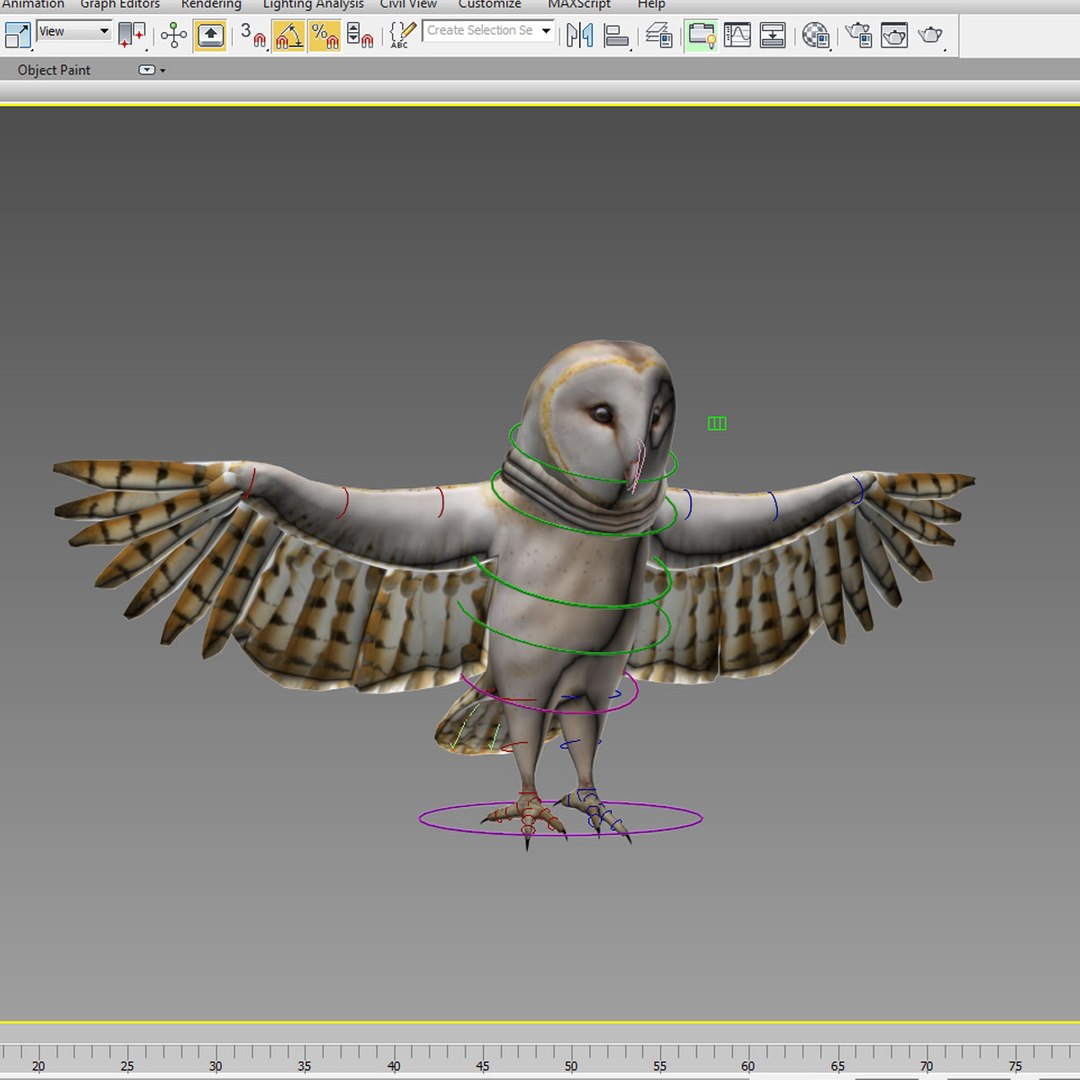Jump to frame 25 on the timeline
Viewport: 1080px width, 1080px height.
pos(127,1066)
